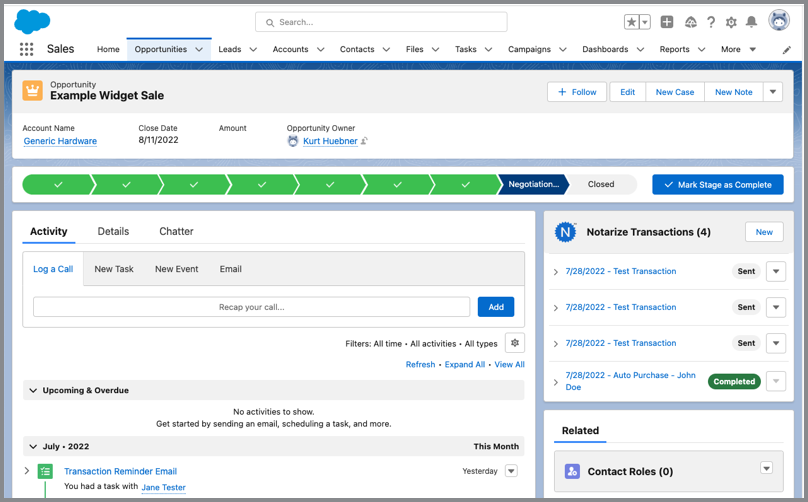Viewport: 808px width, 502px height.
Task: Click the Favorites star icon
Action: click(x=631, y=22)
